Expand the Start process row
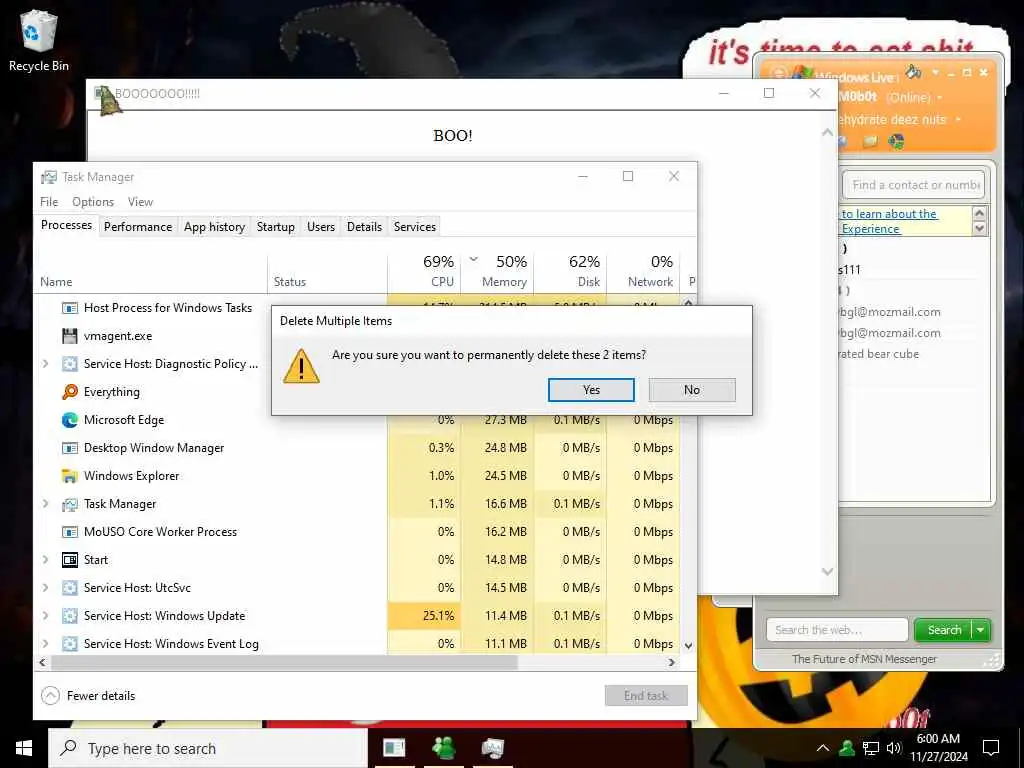The width and height of the screenshot is (1024, 768). pyautogui.click(x=45, y=560)
